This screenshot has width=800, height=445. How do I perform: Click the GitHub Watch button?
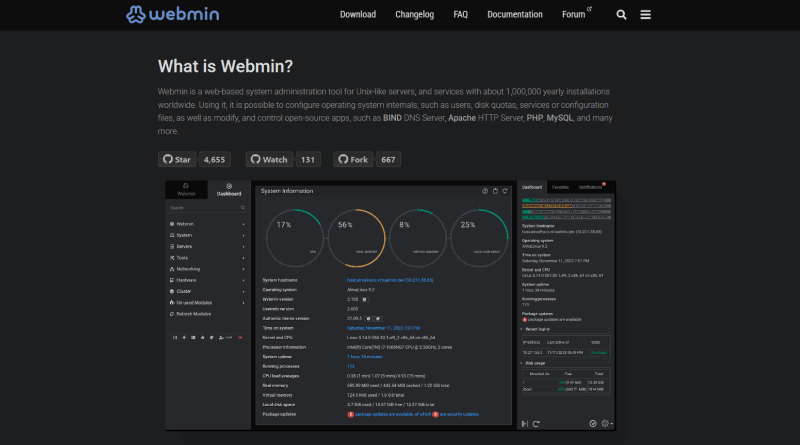click(x=269, y=159)
